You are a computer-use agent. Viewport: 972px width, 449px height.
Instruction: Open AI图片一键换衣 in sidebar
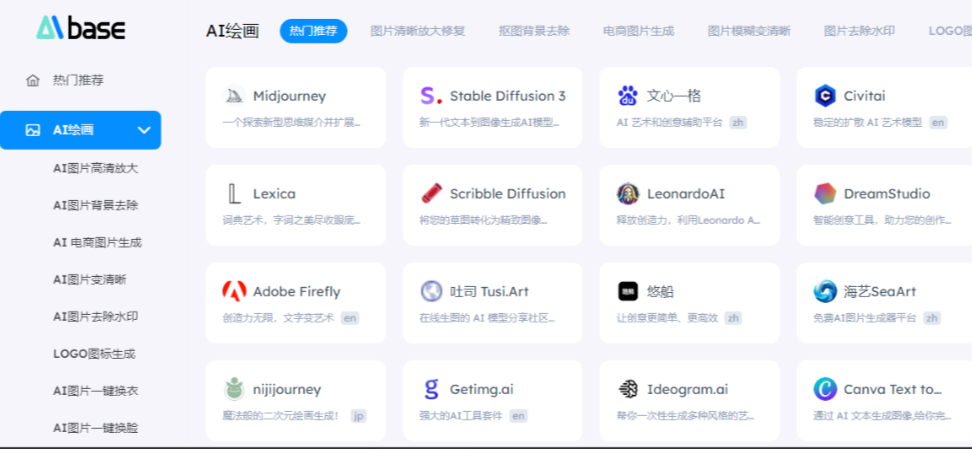click(95, 391)
